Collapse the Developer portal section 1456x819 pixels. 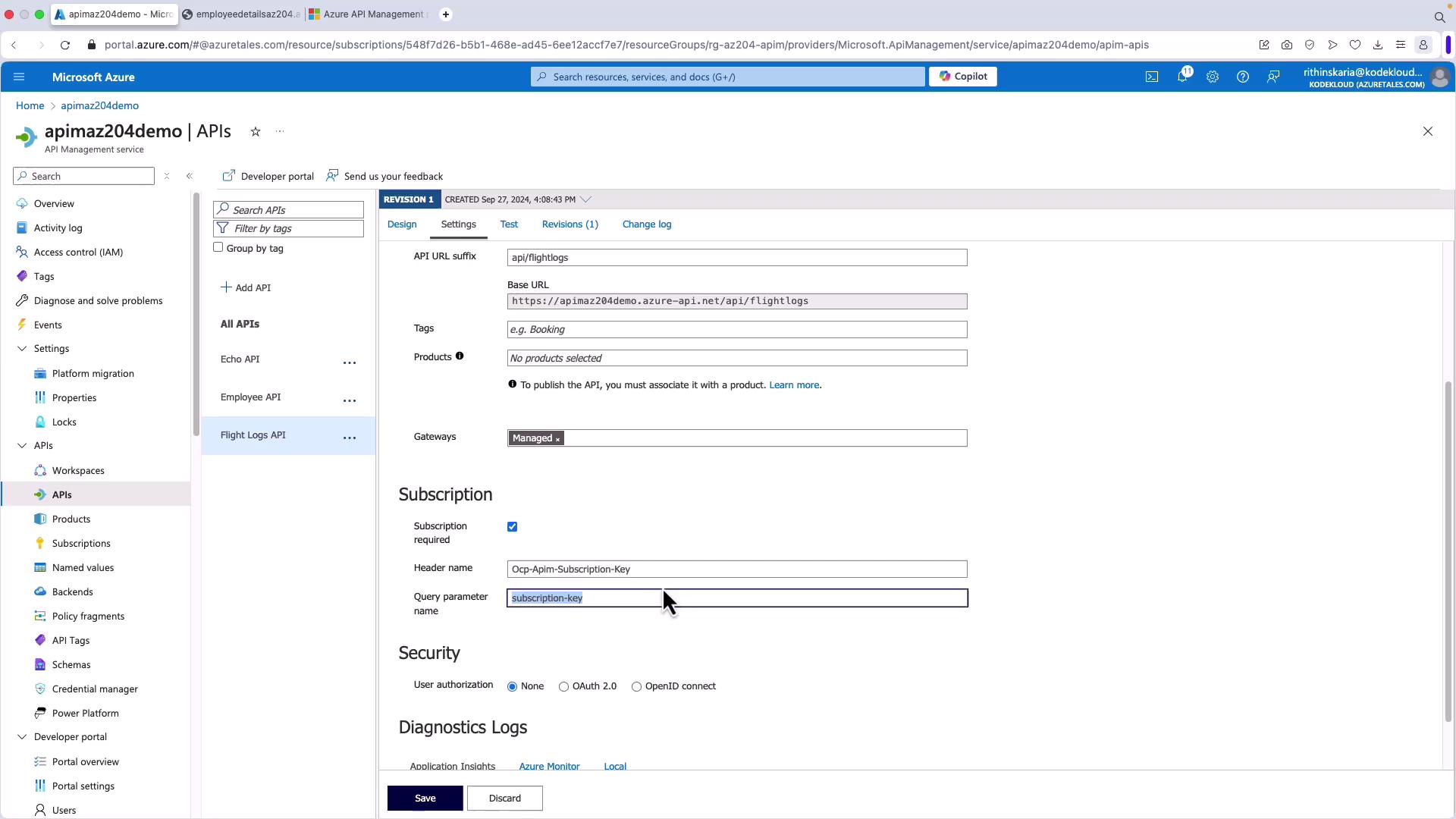tap(22, 737)
